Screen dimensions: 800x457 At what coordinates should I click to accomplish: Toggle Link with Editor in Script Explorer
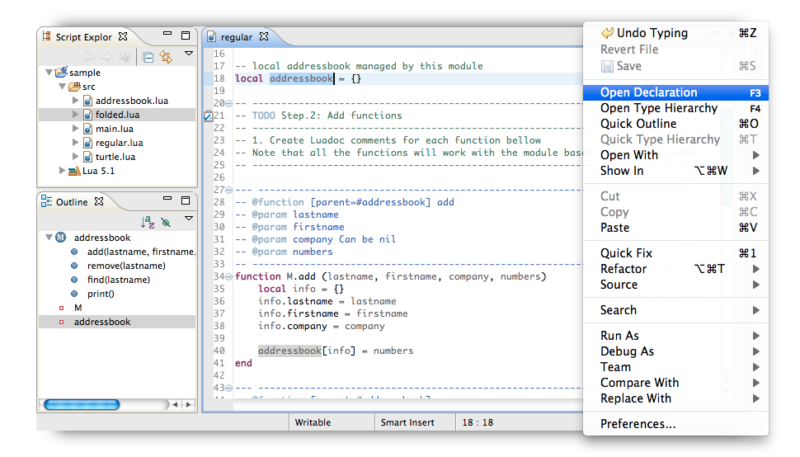(166, 57)
